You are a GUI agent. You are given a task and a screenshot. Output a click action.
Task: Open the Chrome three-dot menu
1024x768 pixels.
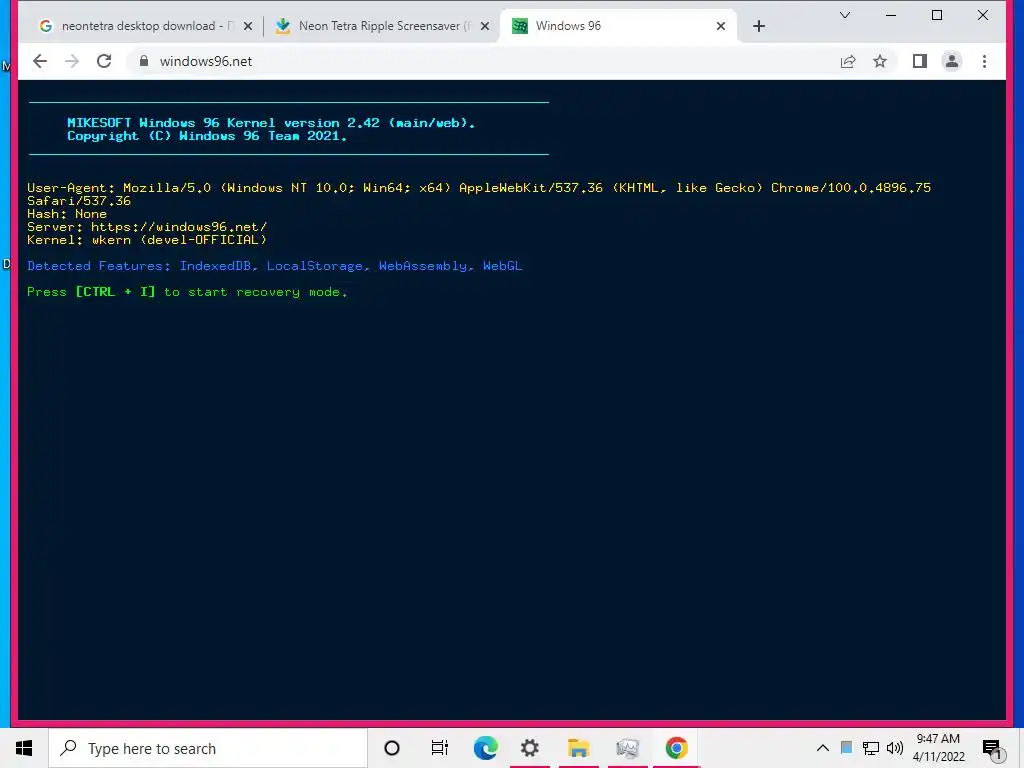[984, 61]
